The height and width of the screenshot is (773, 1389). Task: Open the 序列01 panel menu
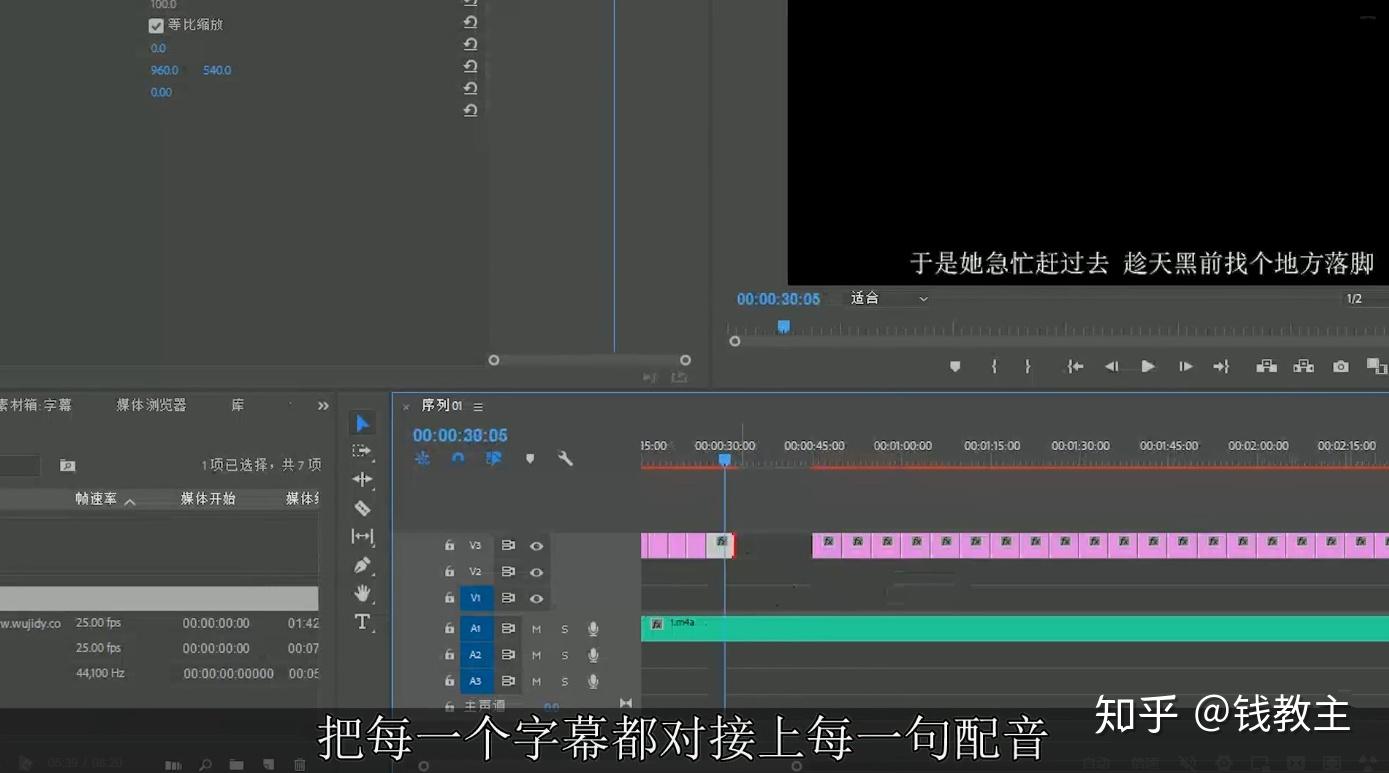478,407
